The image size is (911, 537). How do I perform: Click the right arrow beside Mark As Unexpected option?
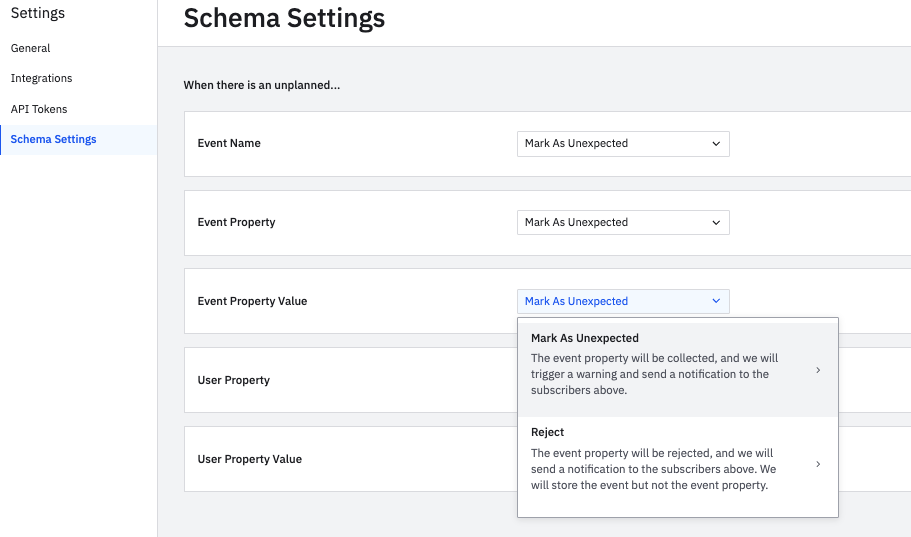[818, 370]
